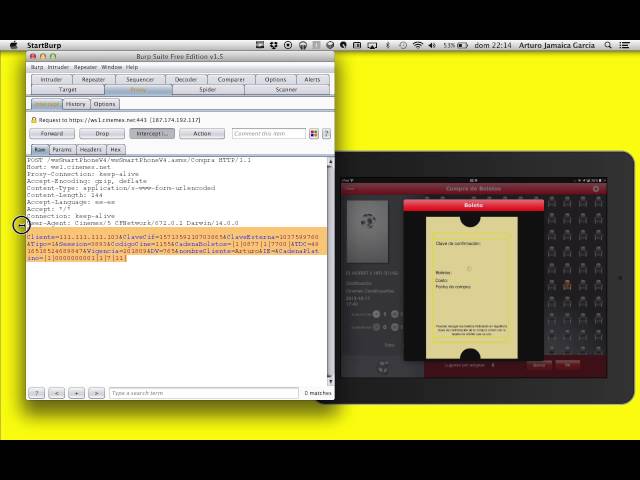Click the plus search options button
The image size is (640, 480).
(x=76, y=393)
